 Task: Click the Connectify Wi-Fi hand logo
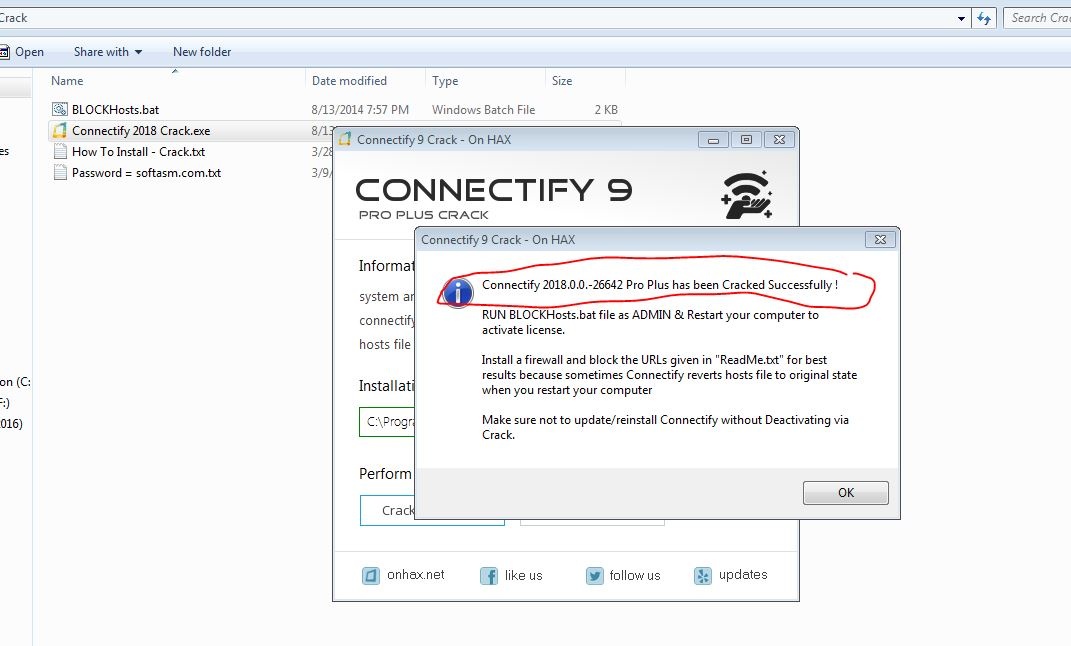tap(747, 195)
